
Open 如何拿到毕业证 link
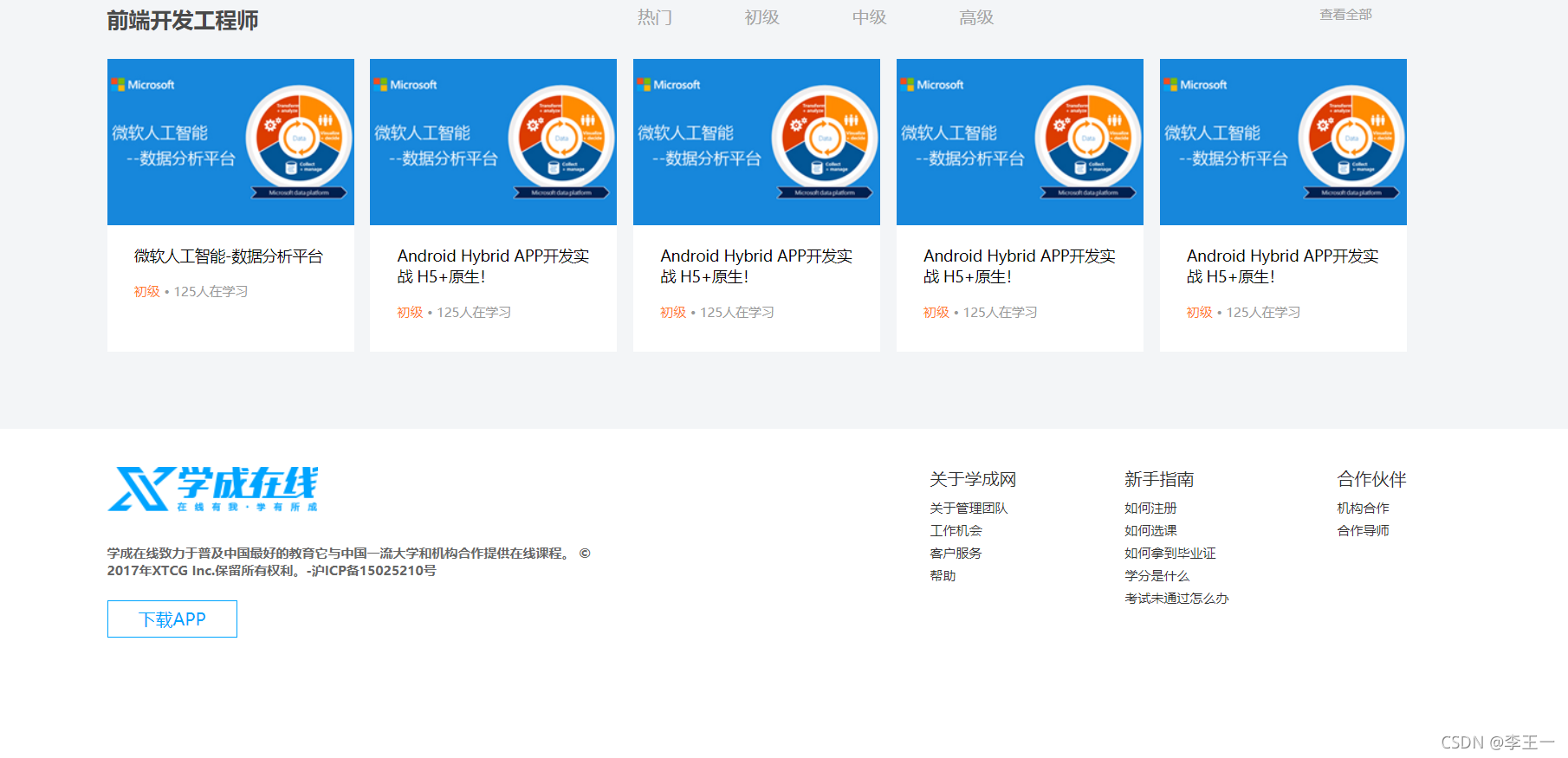pyautogui.click(x=1170, y=554)
